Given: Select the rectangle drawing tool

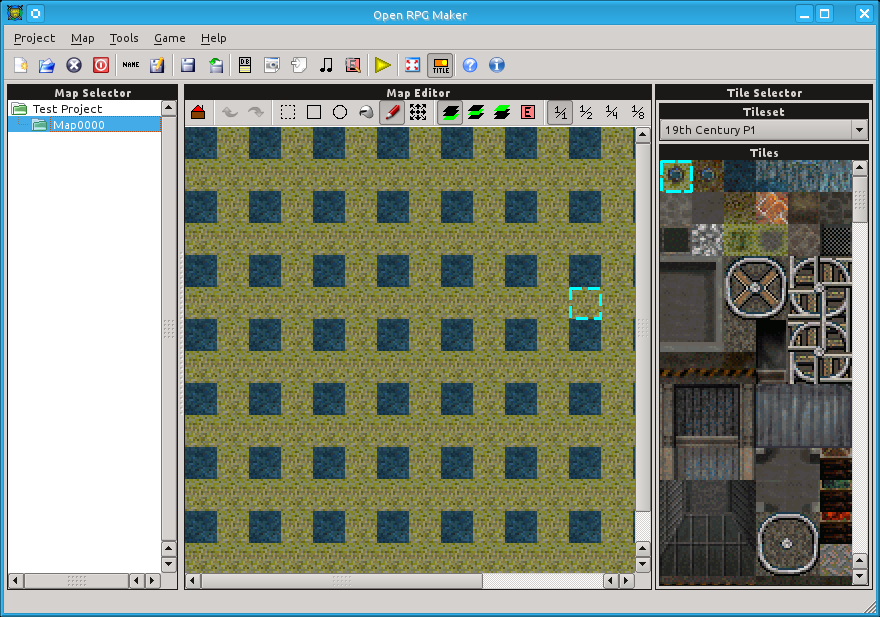Looking at the screenshot, I should click(x=314, y=112).
